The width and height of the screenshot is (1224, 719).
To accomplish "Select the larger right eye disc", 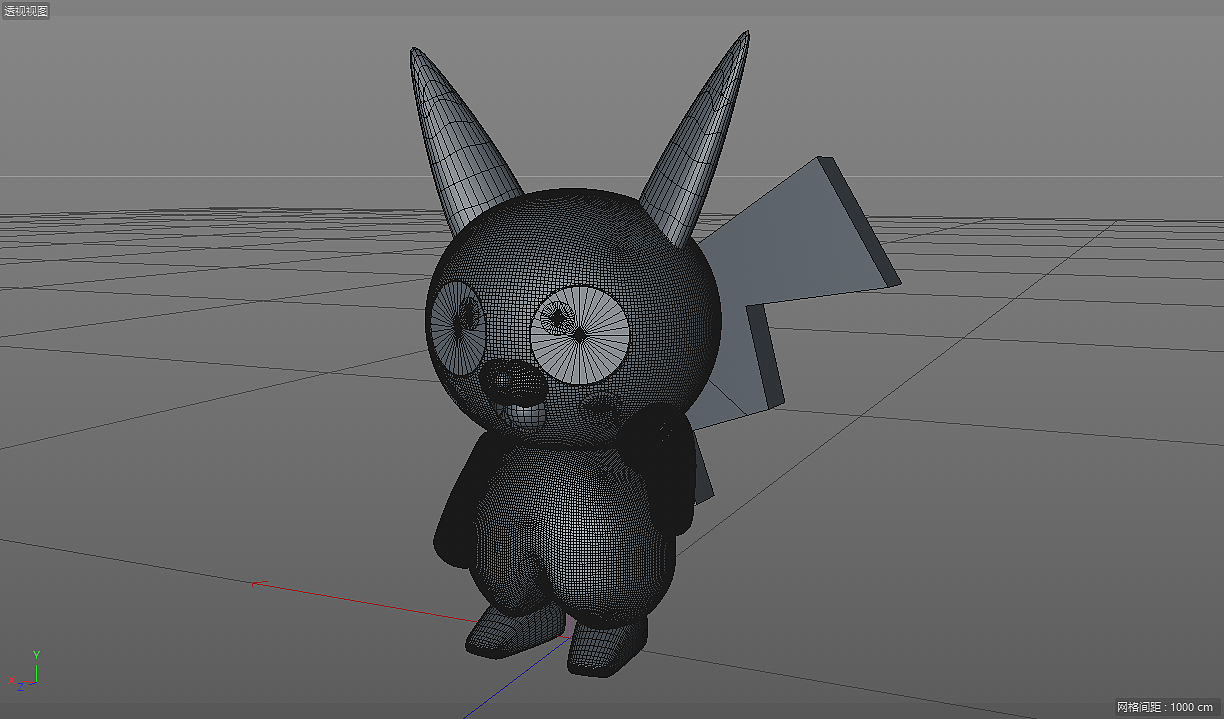I will (x=579, y=333).
